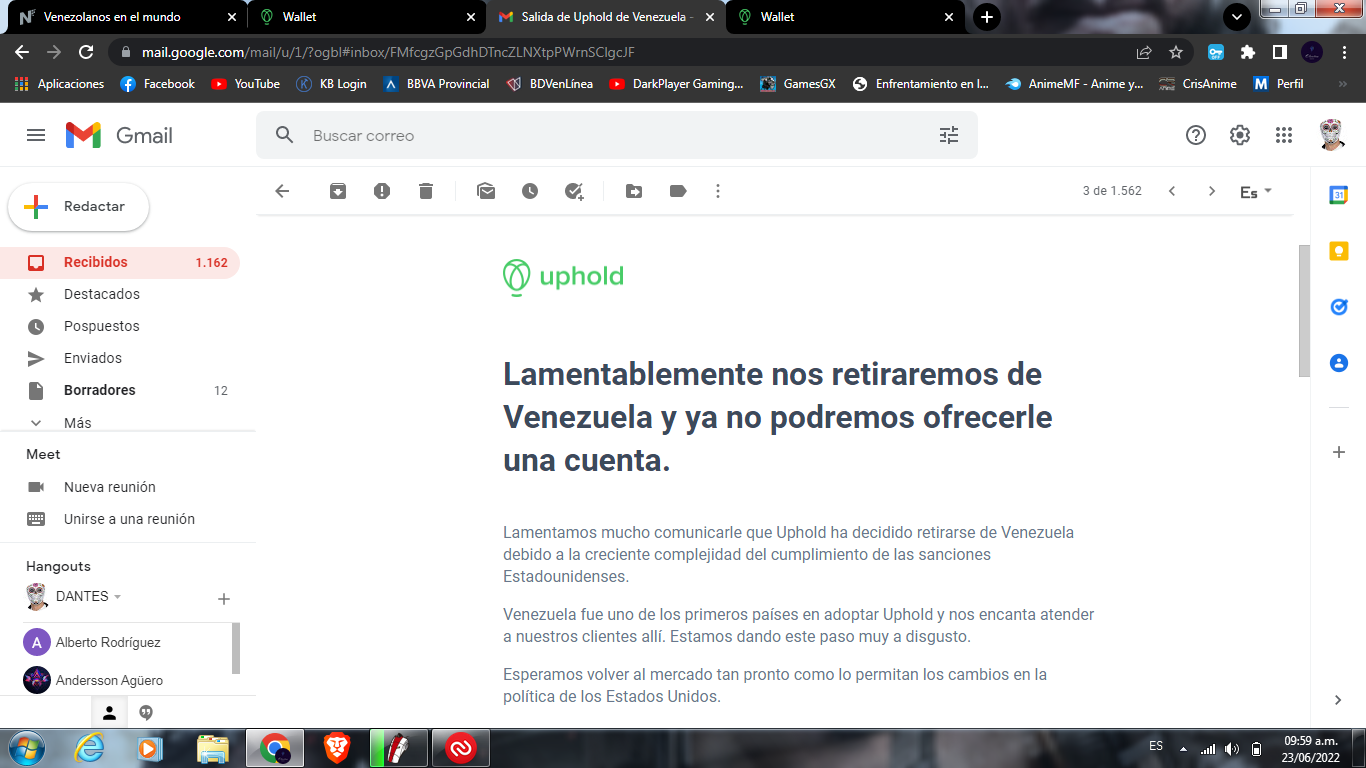The width and height of the screenshot is (1366, 768).
Task: Apply a label to this email
Action: tap(678, 191)
